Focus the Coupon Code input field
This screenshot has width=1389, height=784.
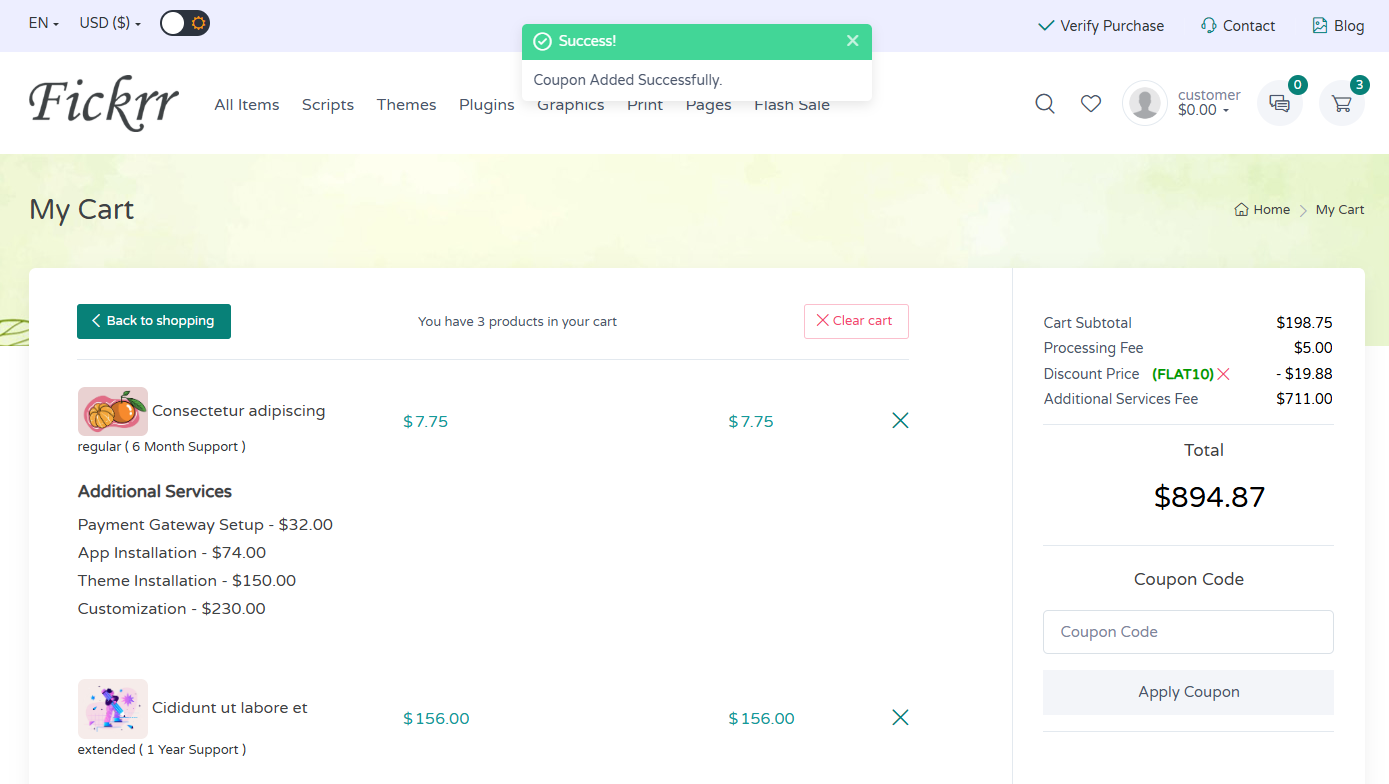tap(1188, 632)
